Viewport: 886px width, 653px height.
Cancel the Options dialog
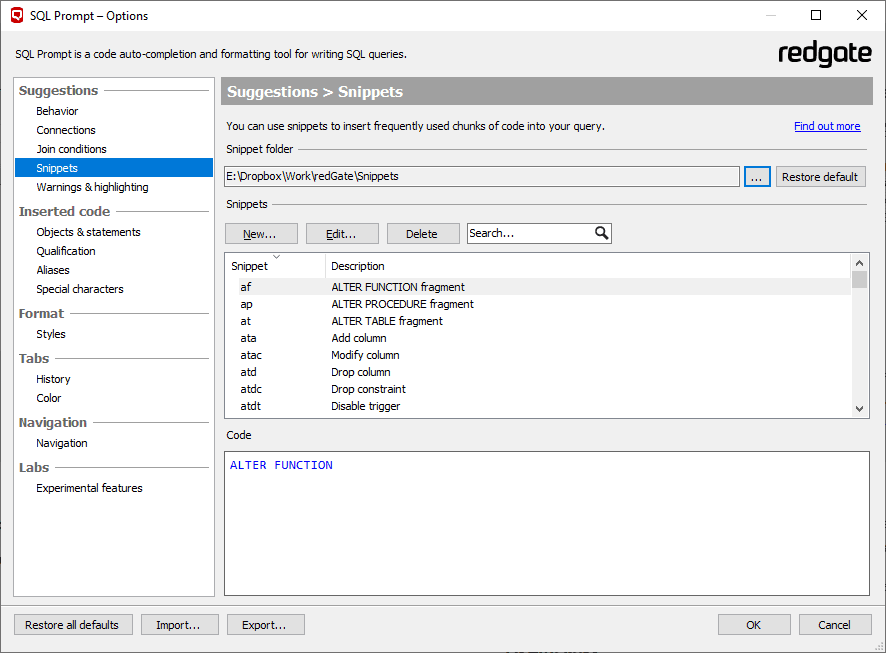pos(835,625)
